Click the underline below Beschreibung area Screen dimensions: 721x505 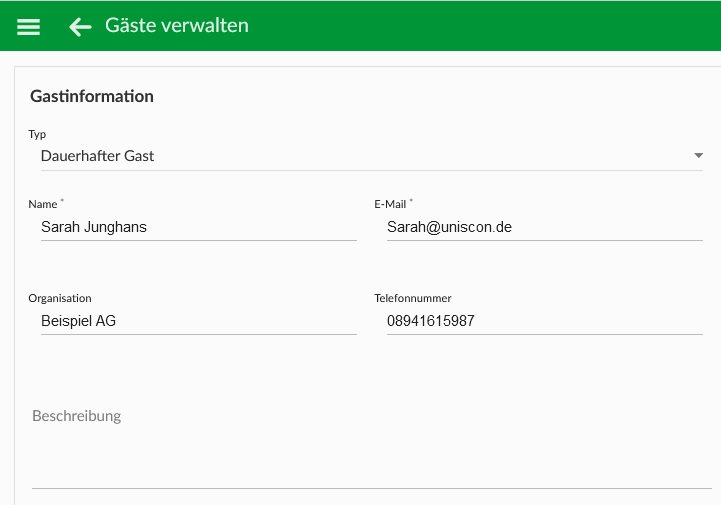point(372,488)
